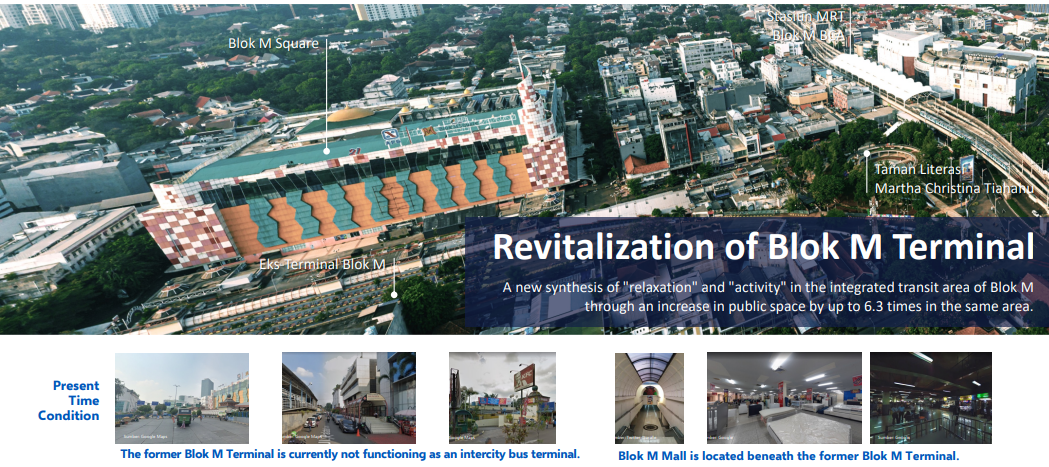Select the Eks-Terminal Blok M label

pos(321,264)
